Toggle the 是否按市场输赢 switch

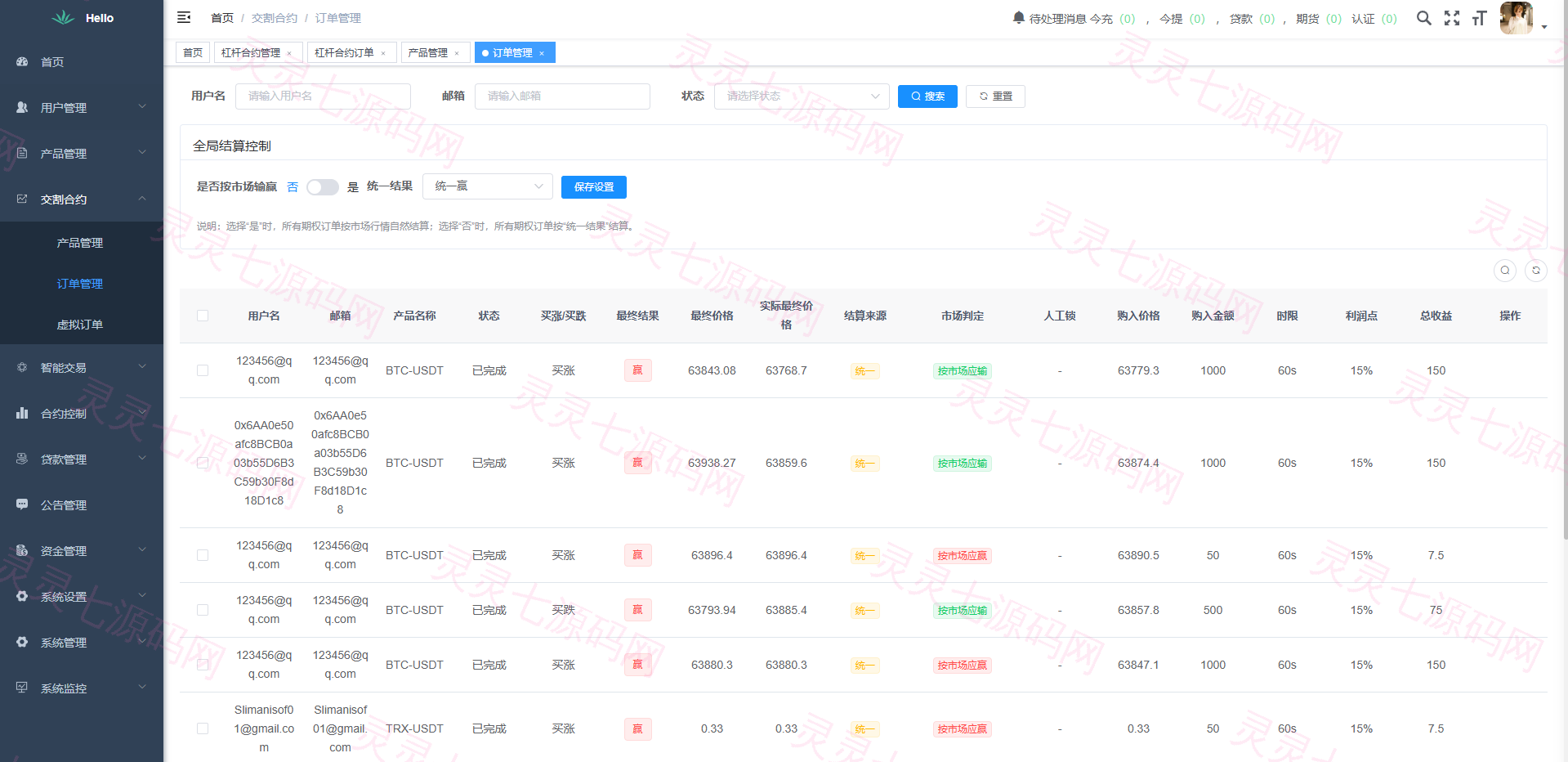click(323, 187)
